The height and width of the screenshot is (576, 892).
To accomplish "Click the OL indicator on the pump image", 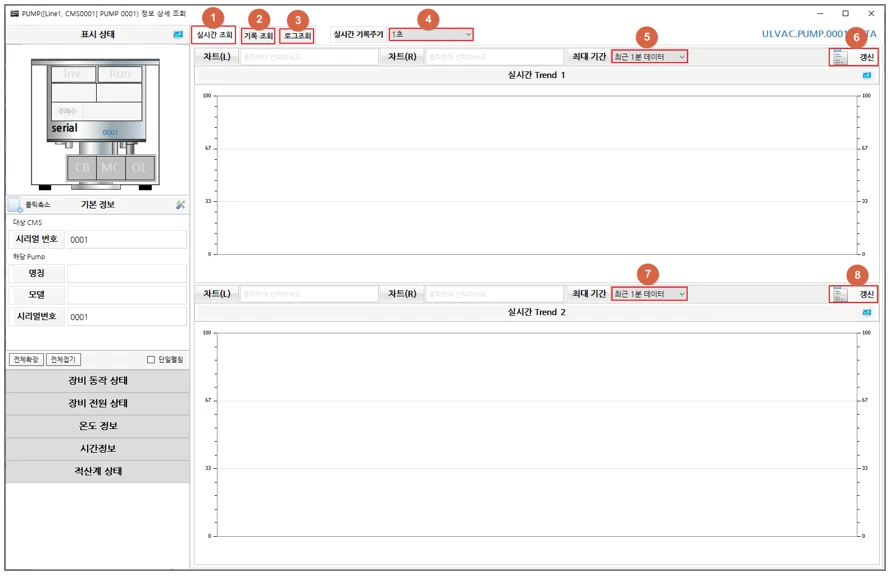I will pyautogui.click(x=139, y=168).
